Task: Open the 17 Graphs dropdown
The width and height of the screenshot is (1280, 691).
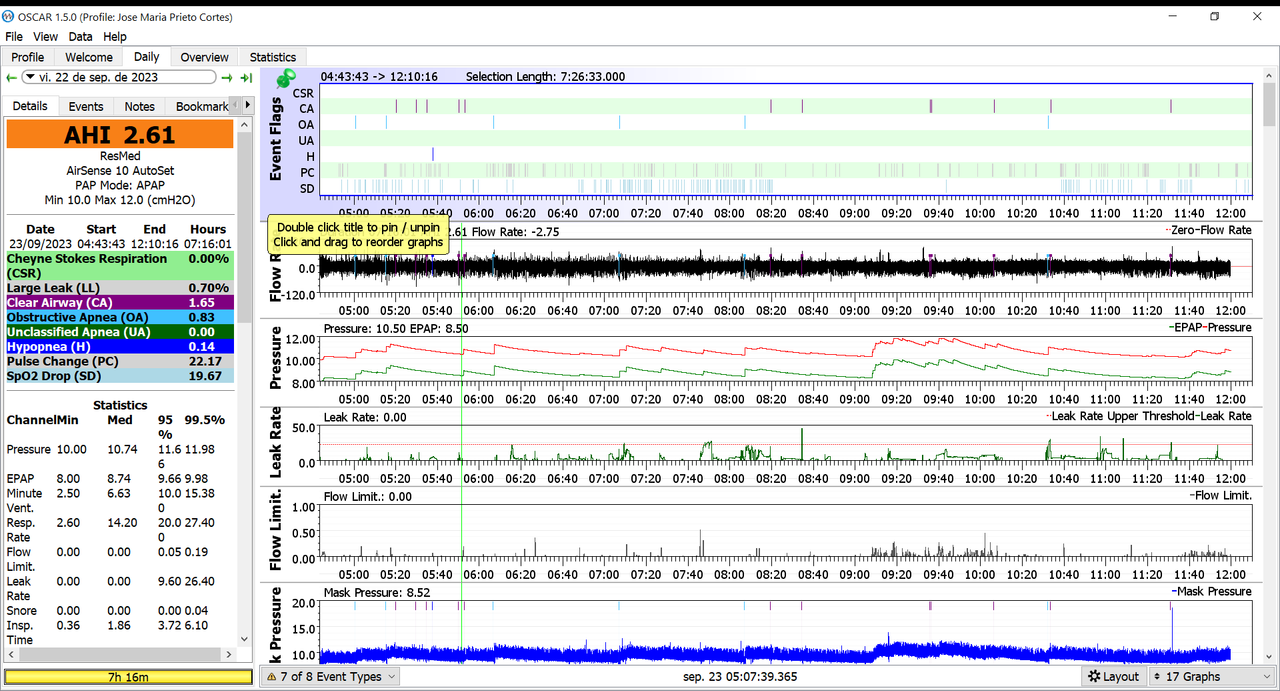Action: 1211,676
